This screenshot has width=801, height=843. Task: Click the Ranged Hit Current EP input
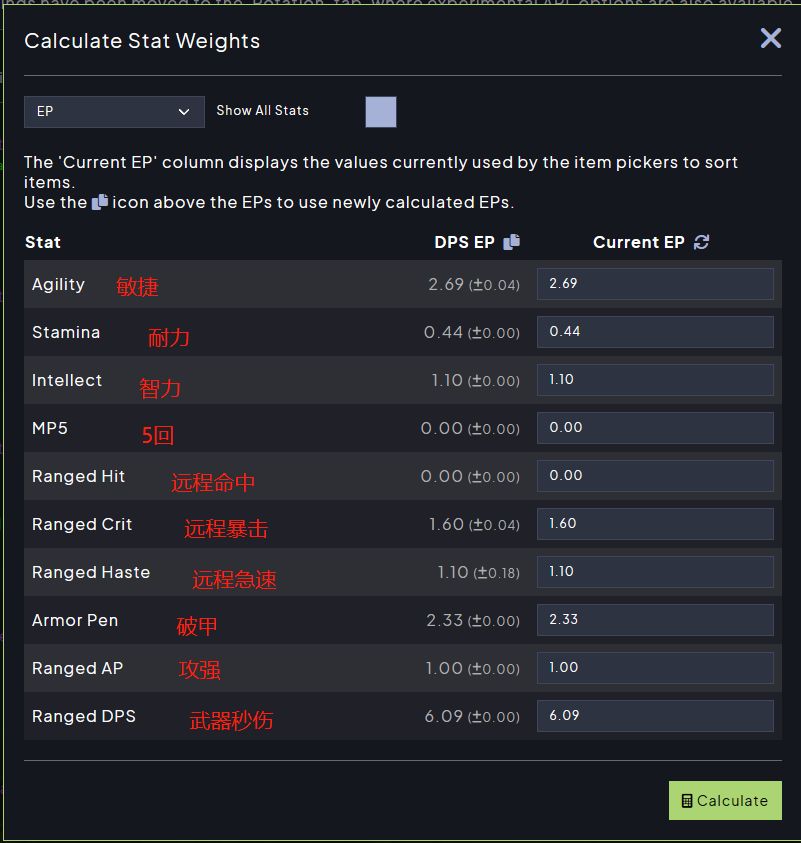(x=655, y=476)
